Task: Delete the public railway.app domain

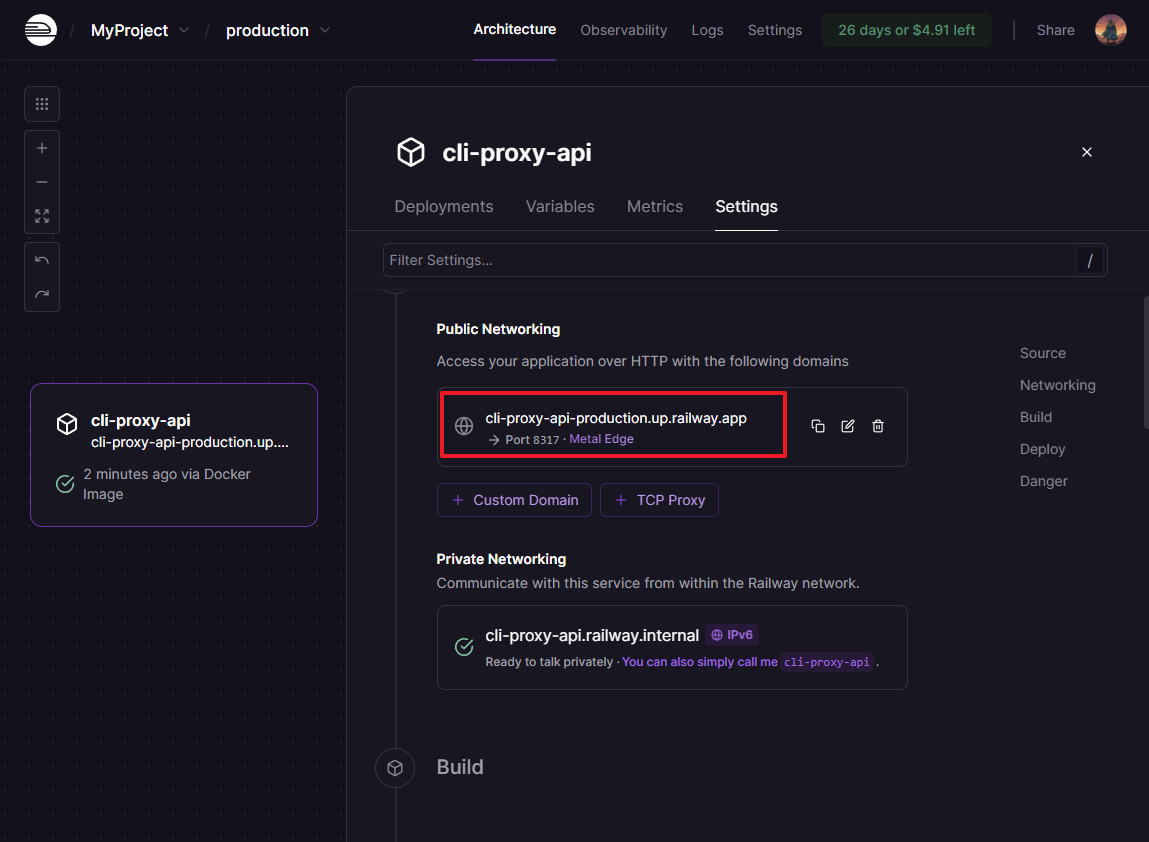Action: click(878, 426)
